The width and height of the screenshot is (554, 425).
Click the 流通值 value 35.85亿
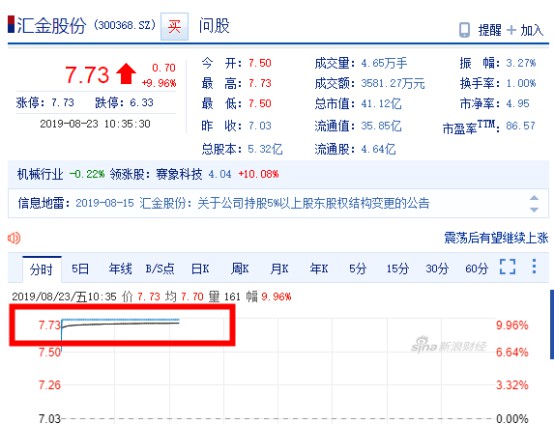381,126
